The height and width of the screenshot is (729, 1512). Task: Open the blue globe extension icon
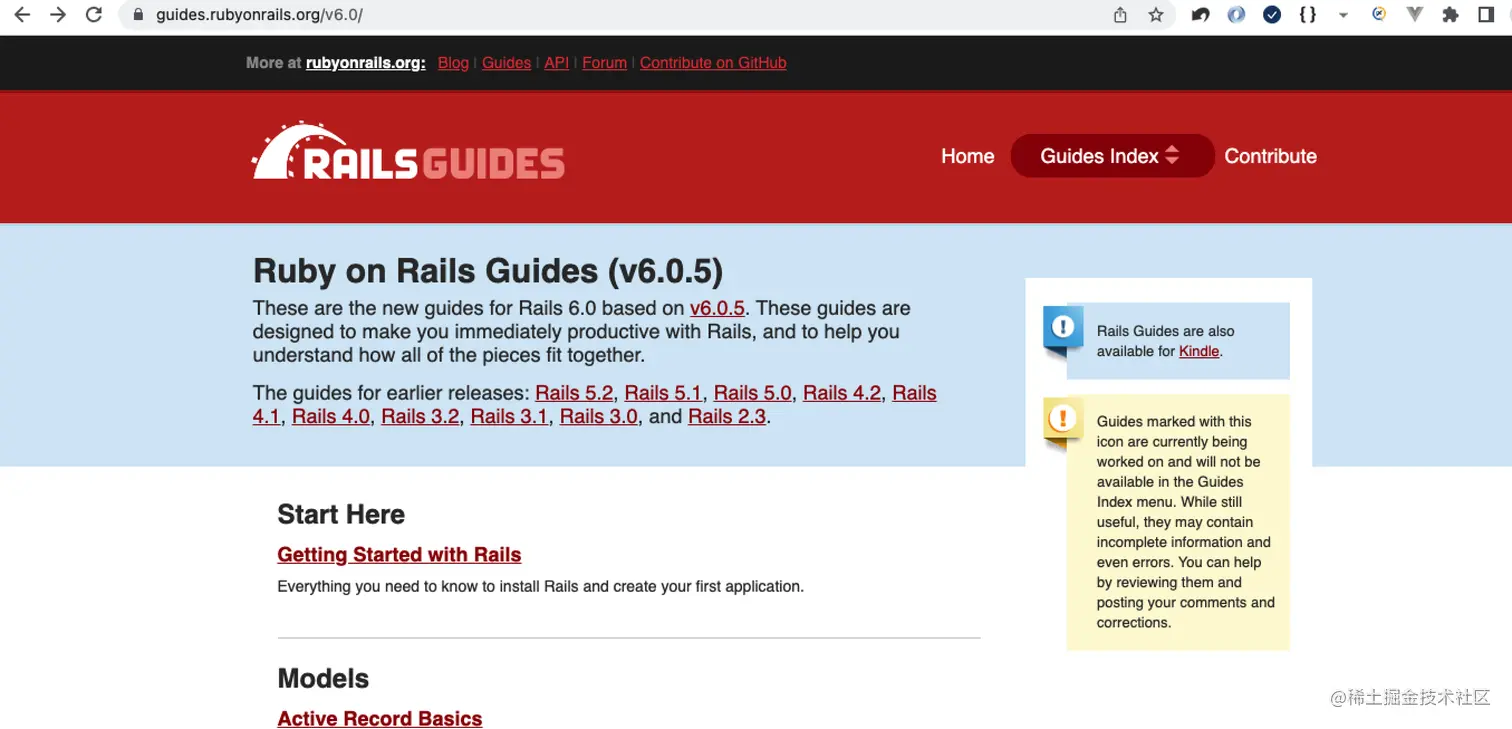(x=1236, y=15)
